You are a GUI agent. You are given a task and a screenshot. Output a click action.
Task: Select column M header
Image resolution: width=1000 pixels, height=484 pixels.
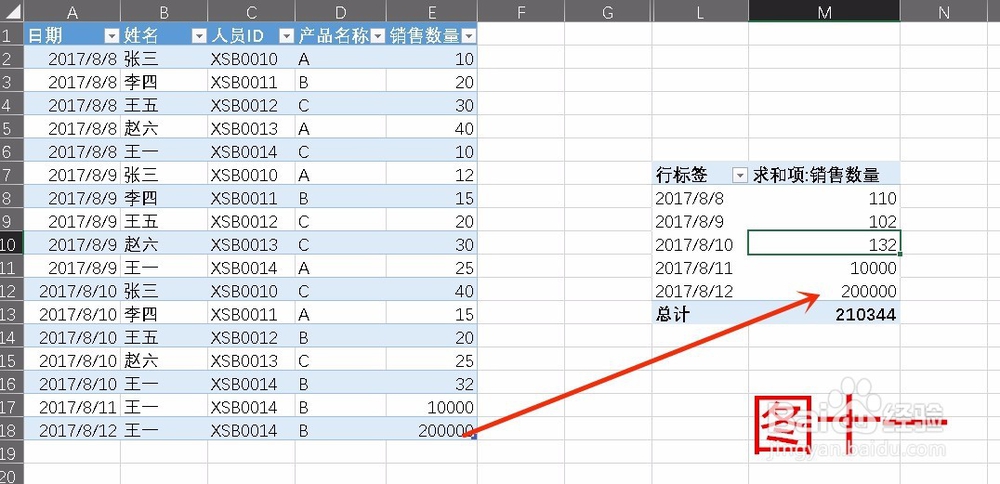coord(825,11)
